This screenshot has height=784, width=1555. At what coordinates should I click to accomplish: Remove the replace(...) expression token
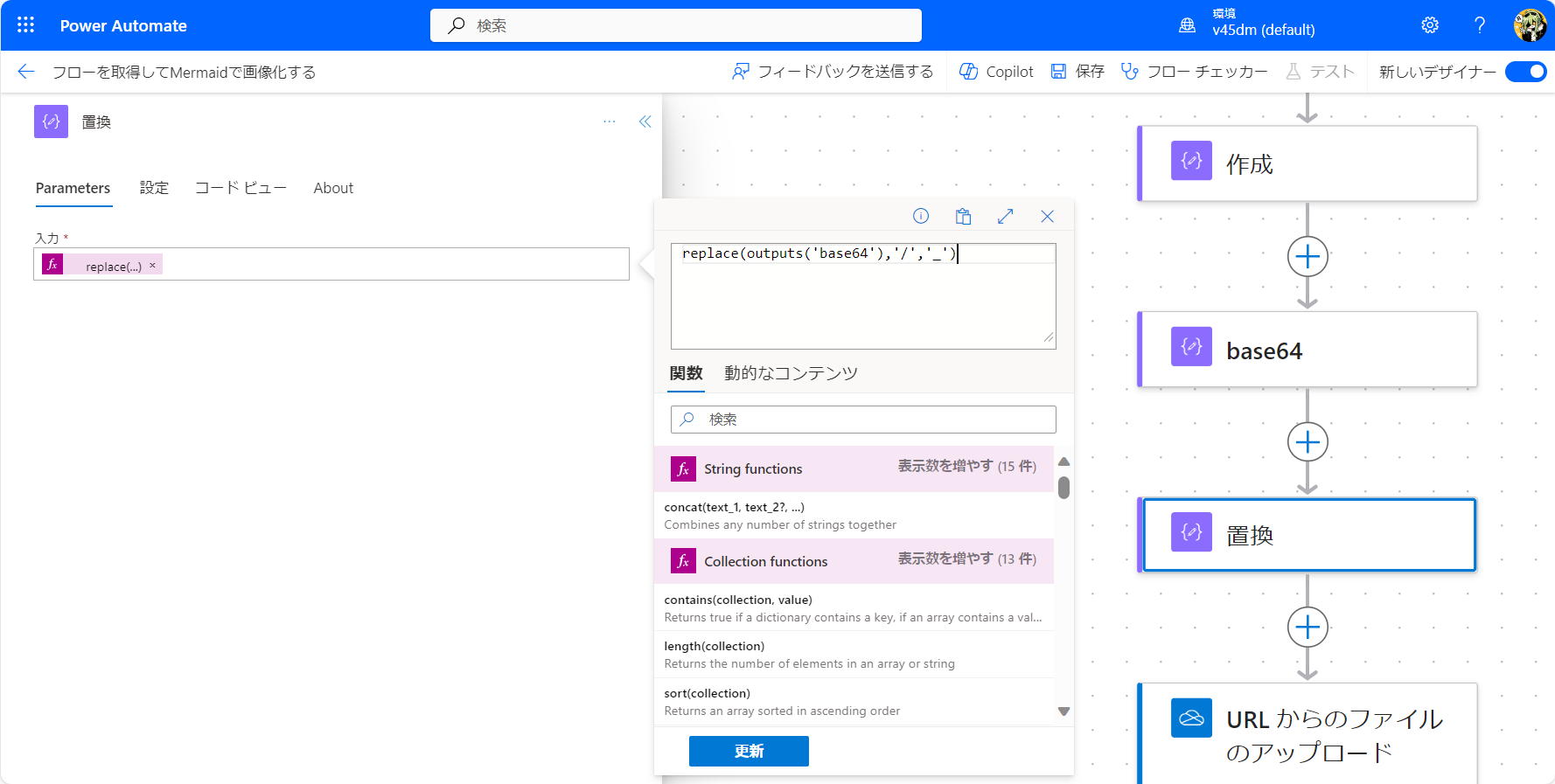click(152, 265)
